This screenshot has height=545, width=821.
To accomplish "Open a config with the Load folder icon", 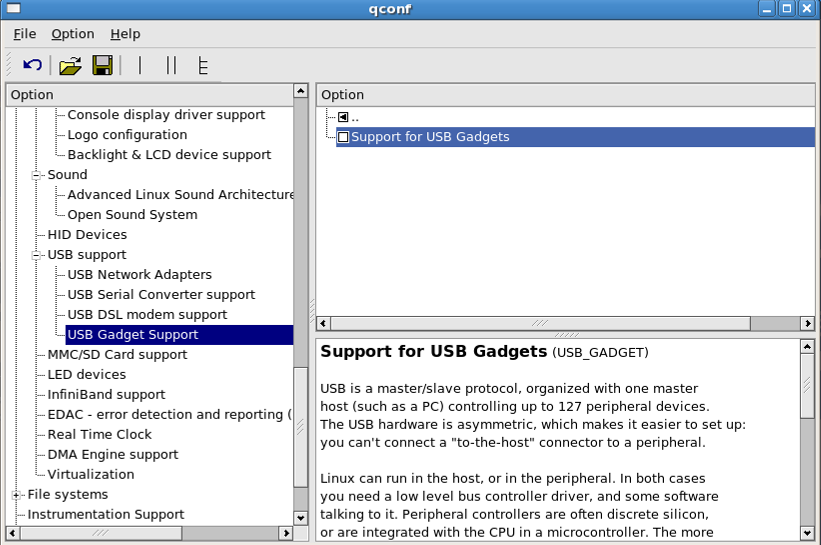I will 70,65.
